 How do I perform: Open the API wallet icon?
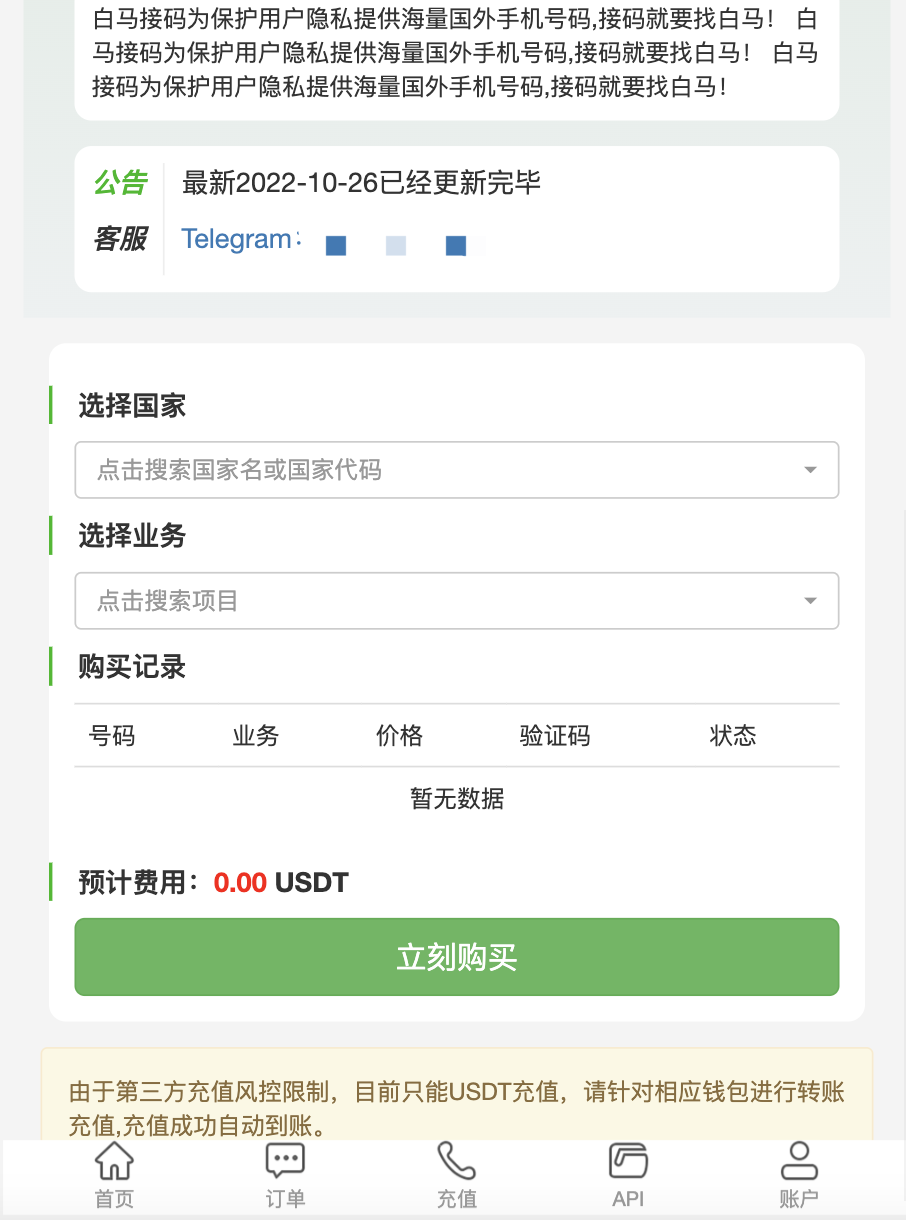click(x=628, y=1162)
